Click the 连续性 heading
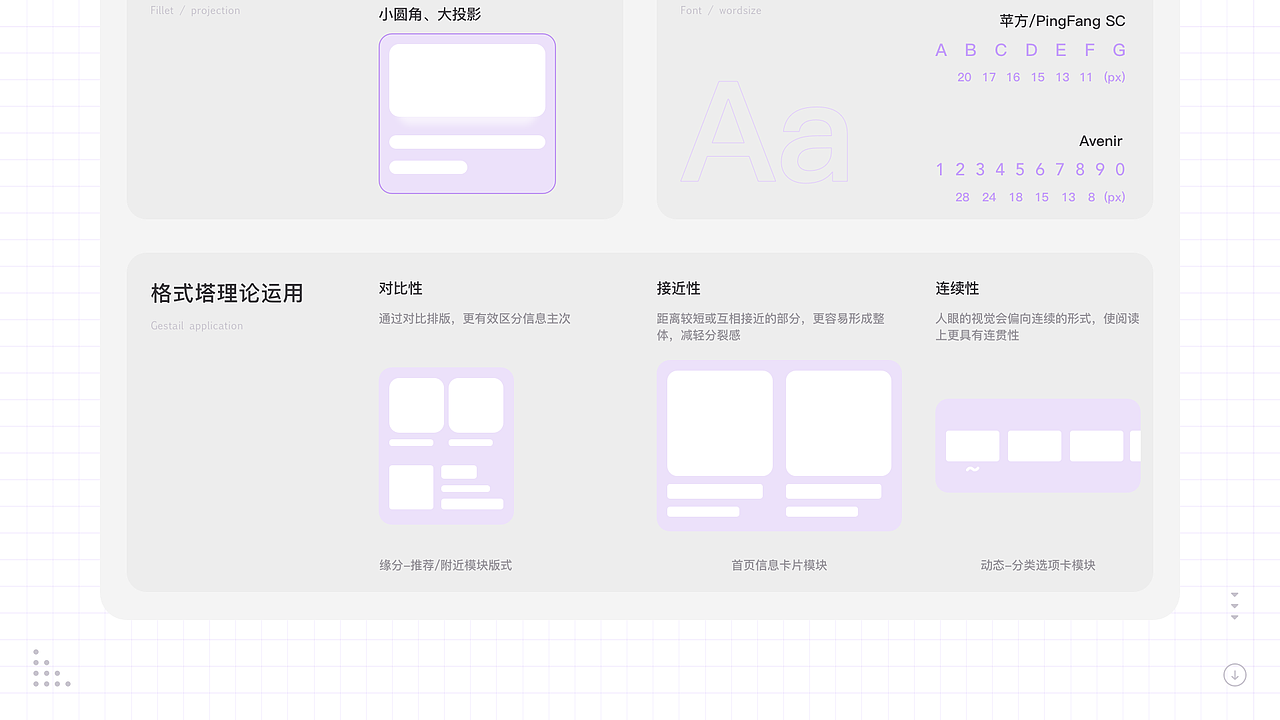The height and width of the screenshot is (720, 1280). [957, 288]
